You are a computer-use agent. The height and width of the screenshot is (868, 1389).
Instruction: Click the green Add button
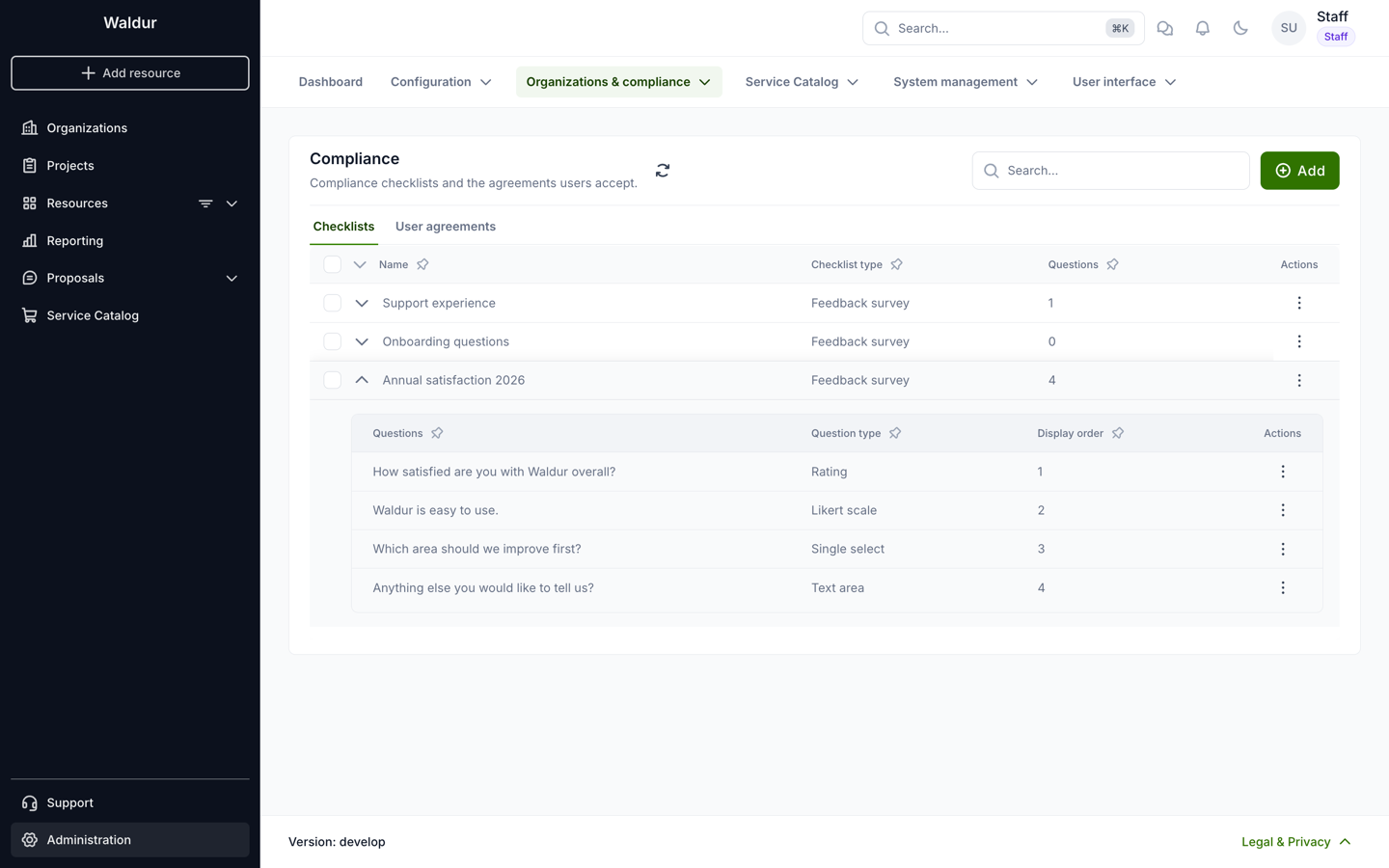(x=1299, y=171)
